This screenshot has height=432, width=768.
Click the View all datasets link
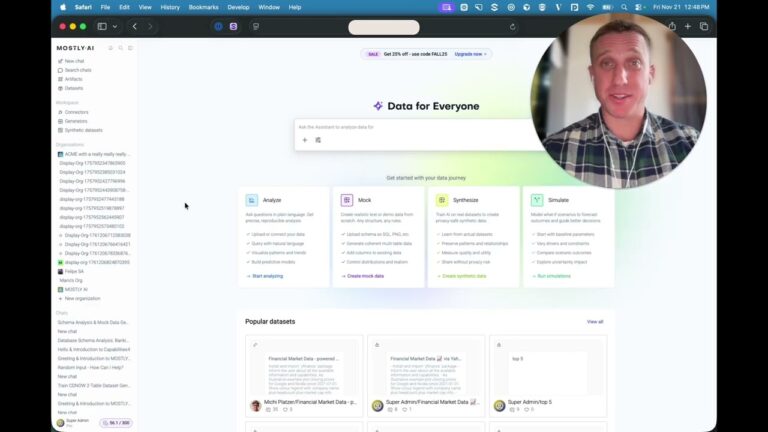pyautogui.click(x=595, y=322)
